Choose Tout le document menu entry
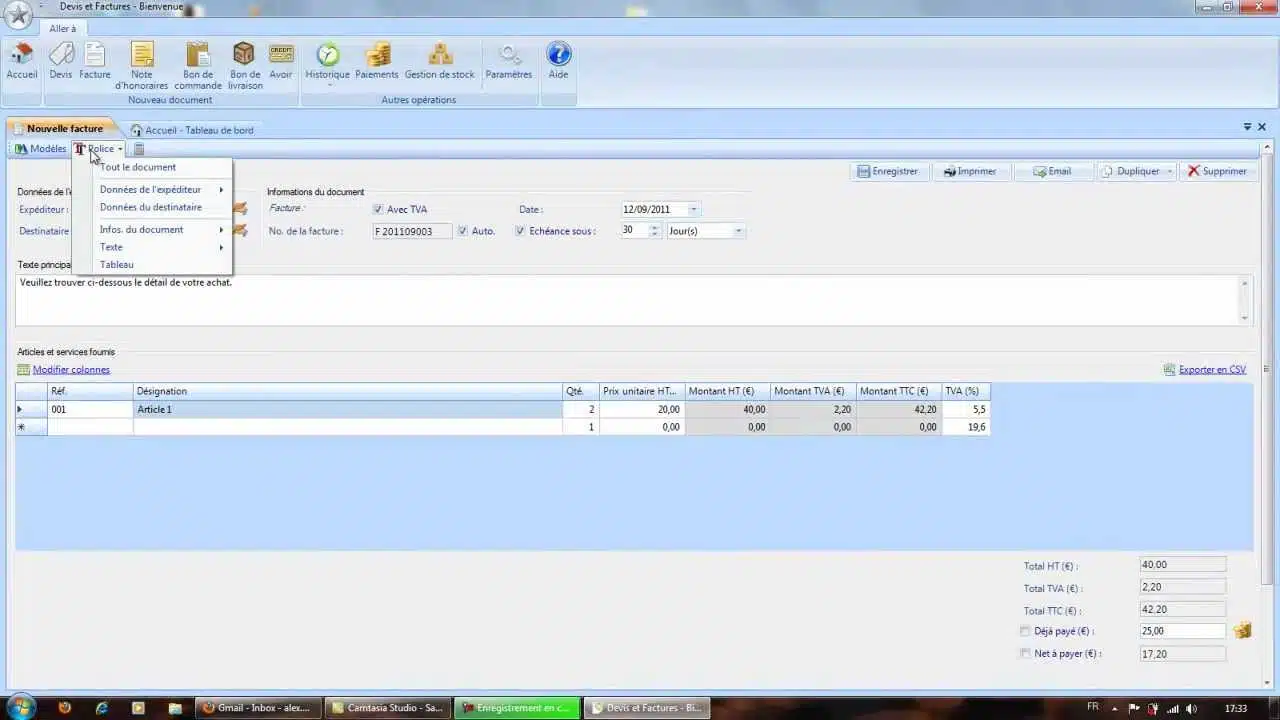The height and width of the screenshot is (720, 1280). [138, 167]
